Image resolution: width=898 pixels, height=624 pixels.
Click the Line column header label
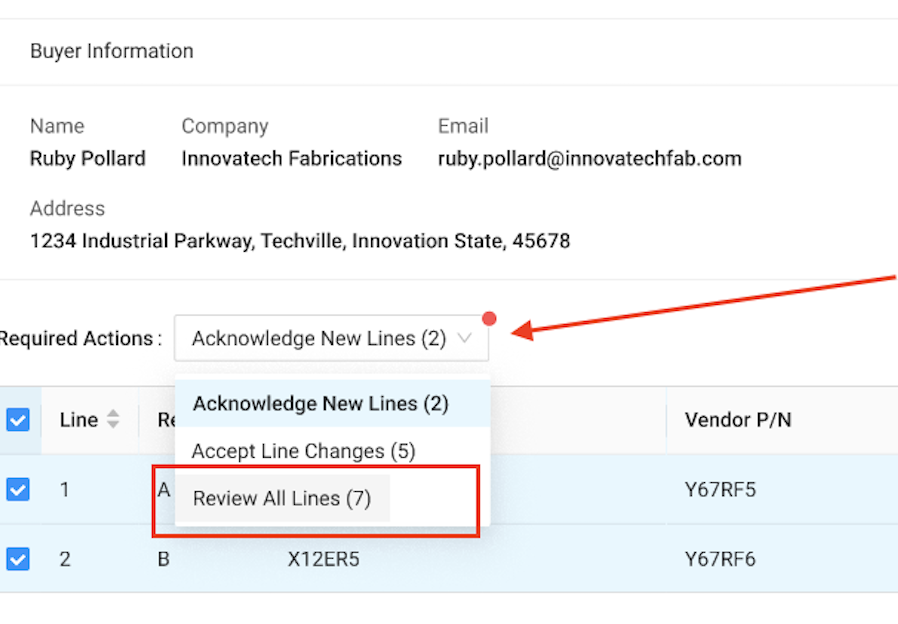[79, 420]
